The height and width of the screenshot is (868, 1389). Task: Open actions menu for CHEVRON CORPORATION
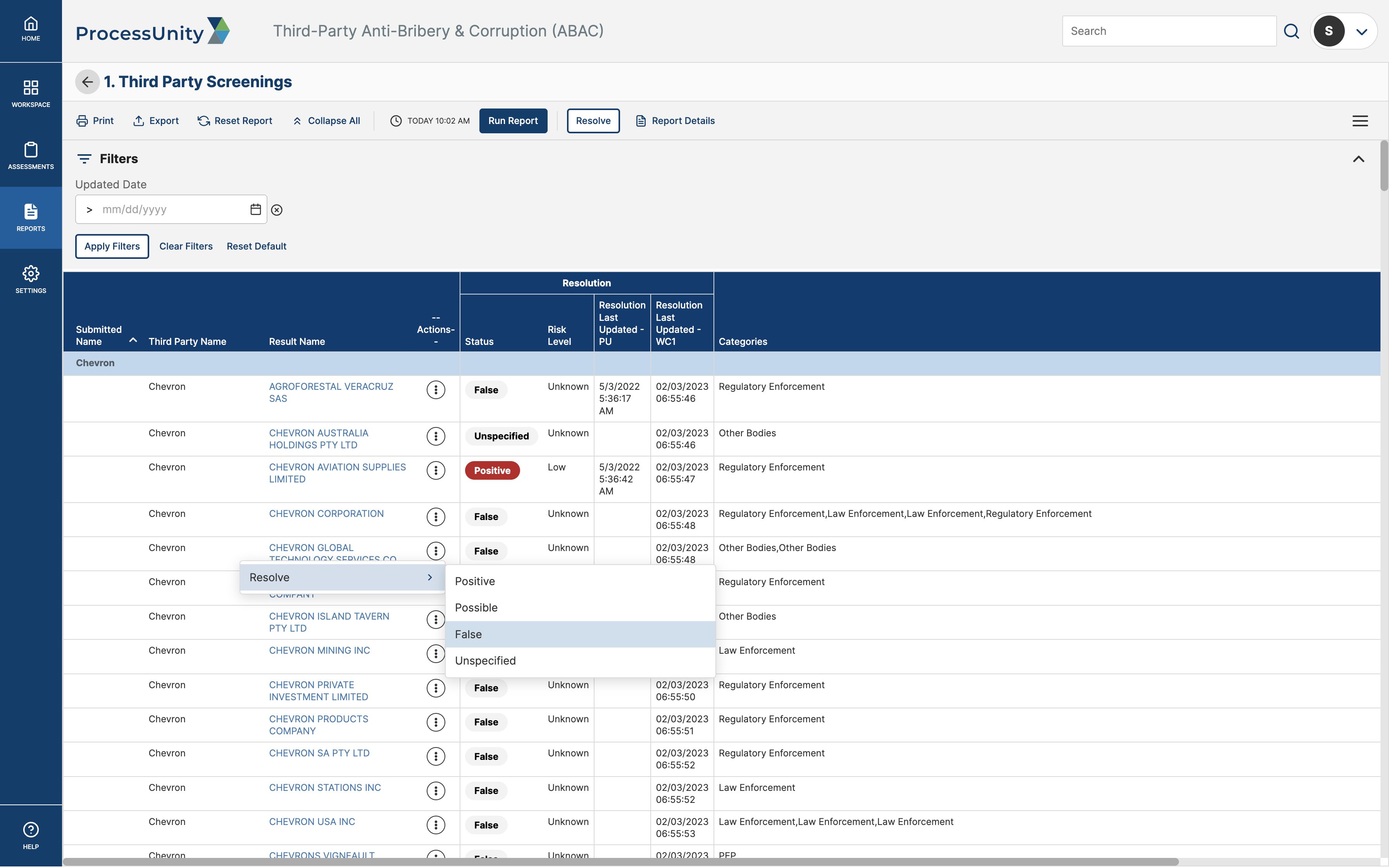point(436,517)
